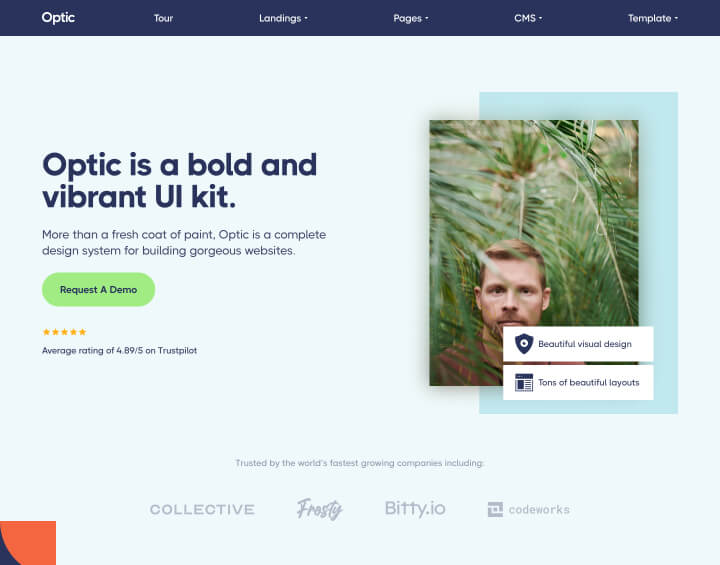Viewport: 720px width, 565px height.
Task: Select the Tons of beautiful layouts card
Action: coord(578,382)
